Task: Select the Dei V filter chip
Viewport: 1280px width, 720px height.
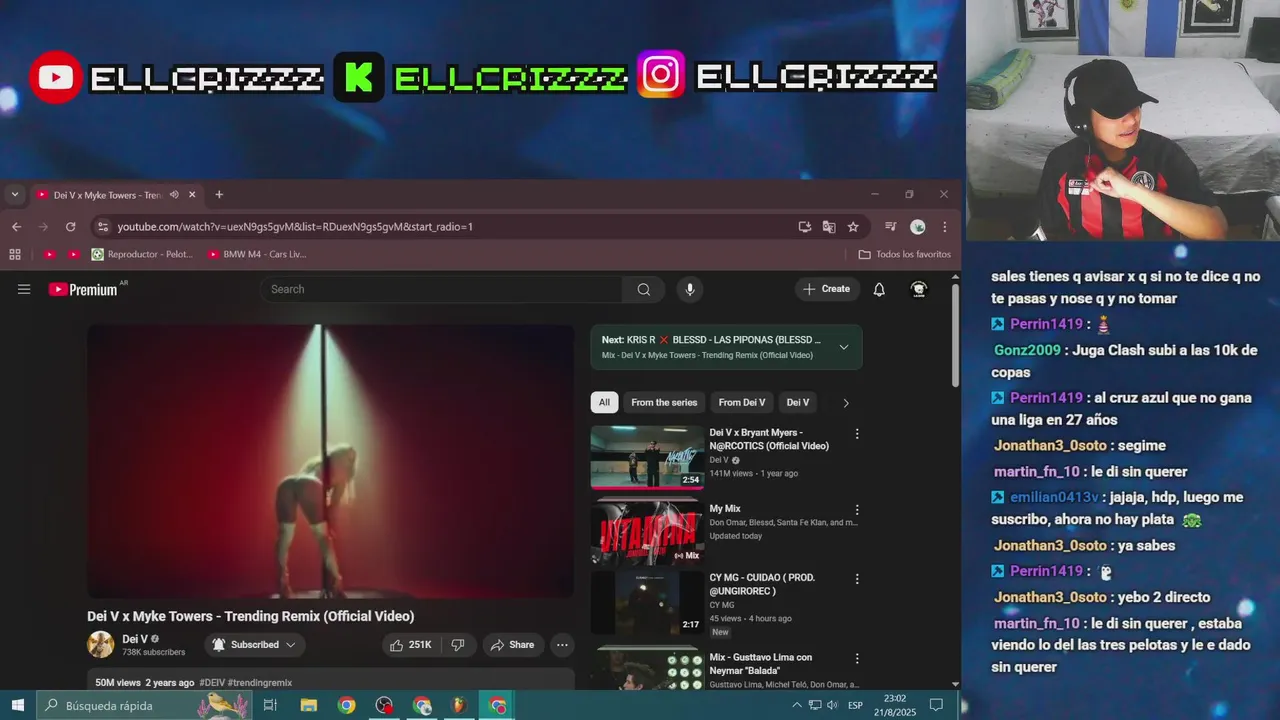Action: click(798, 403)
